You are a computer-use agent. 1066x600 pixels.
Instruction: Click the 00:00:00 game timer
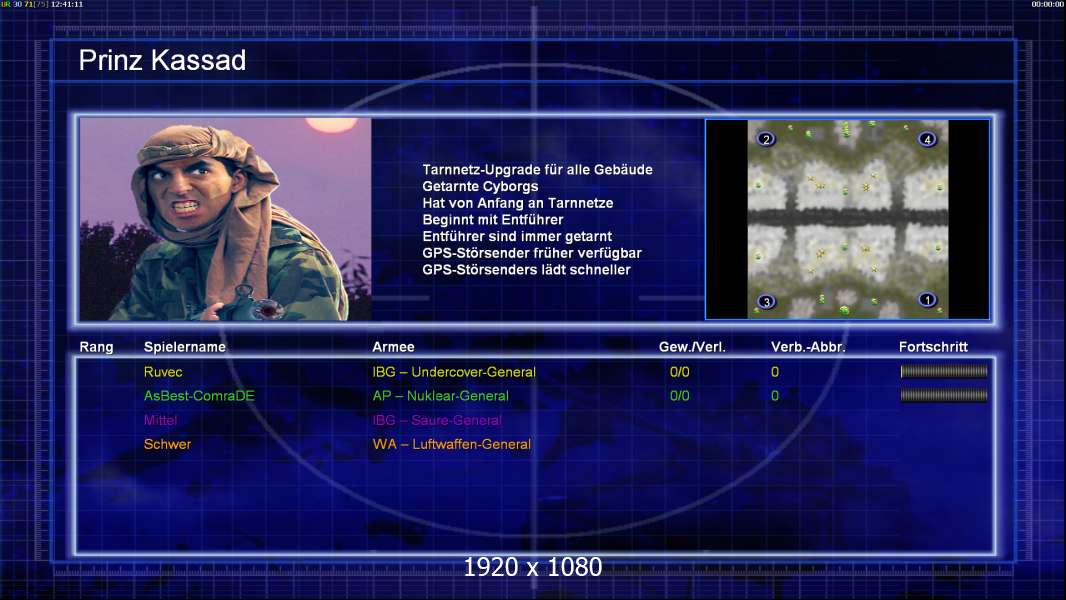(1048, 4)
